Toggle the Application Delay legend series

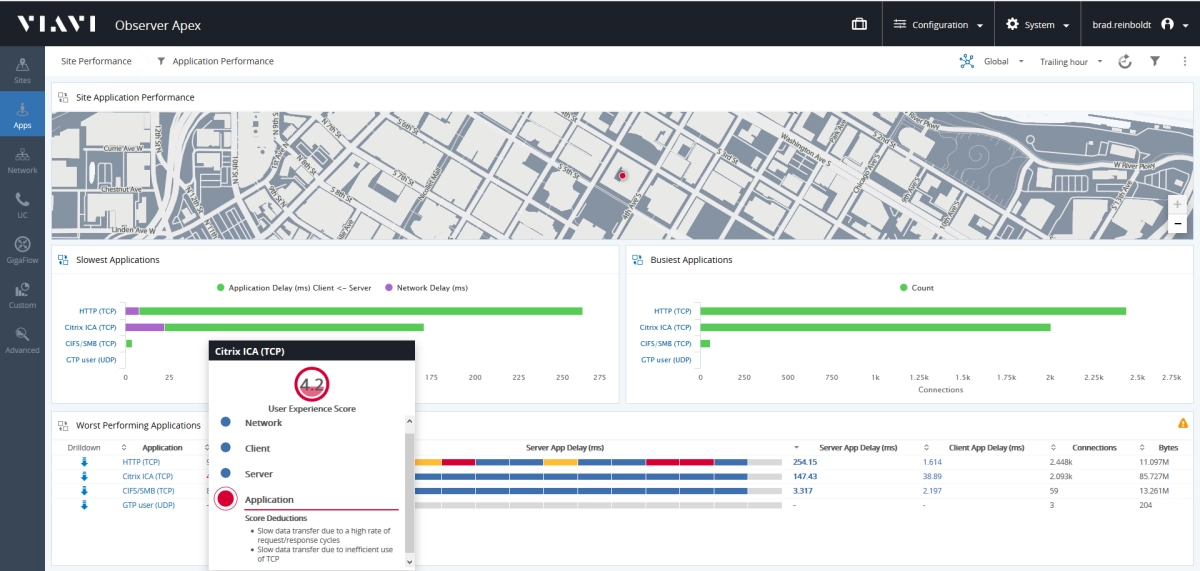[x=294, y=288]
